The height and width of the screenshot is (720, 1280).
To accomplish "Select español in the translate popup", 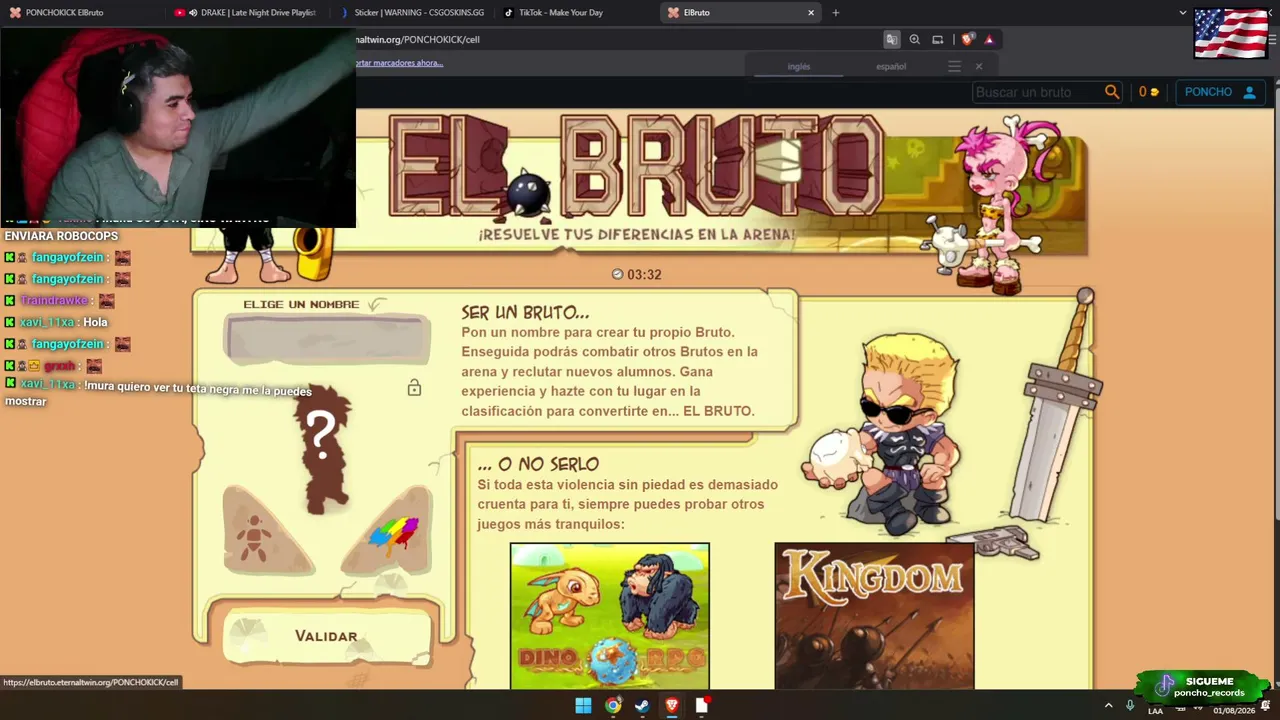I will 891,67.
